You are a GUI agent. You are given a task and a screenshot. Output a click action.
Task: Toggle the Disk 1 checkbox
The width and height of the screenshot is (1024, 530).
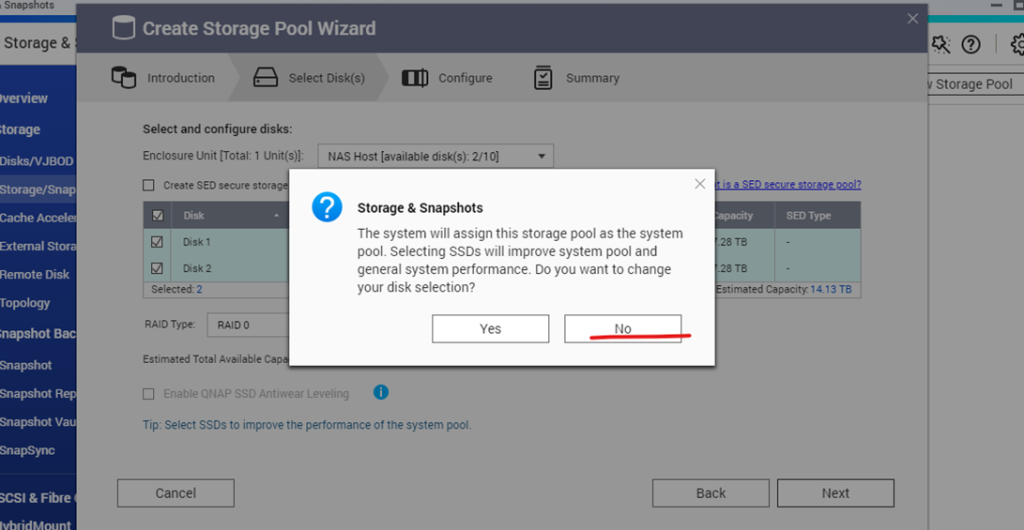coord(157,242)
